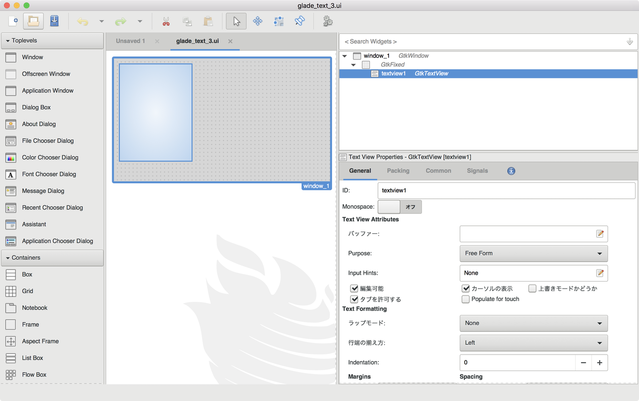Image resolution: width=639 pixels, height=401 pixels.
Task: Paste widget from clipboard
Action: click(x=208, y=22)
